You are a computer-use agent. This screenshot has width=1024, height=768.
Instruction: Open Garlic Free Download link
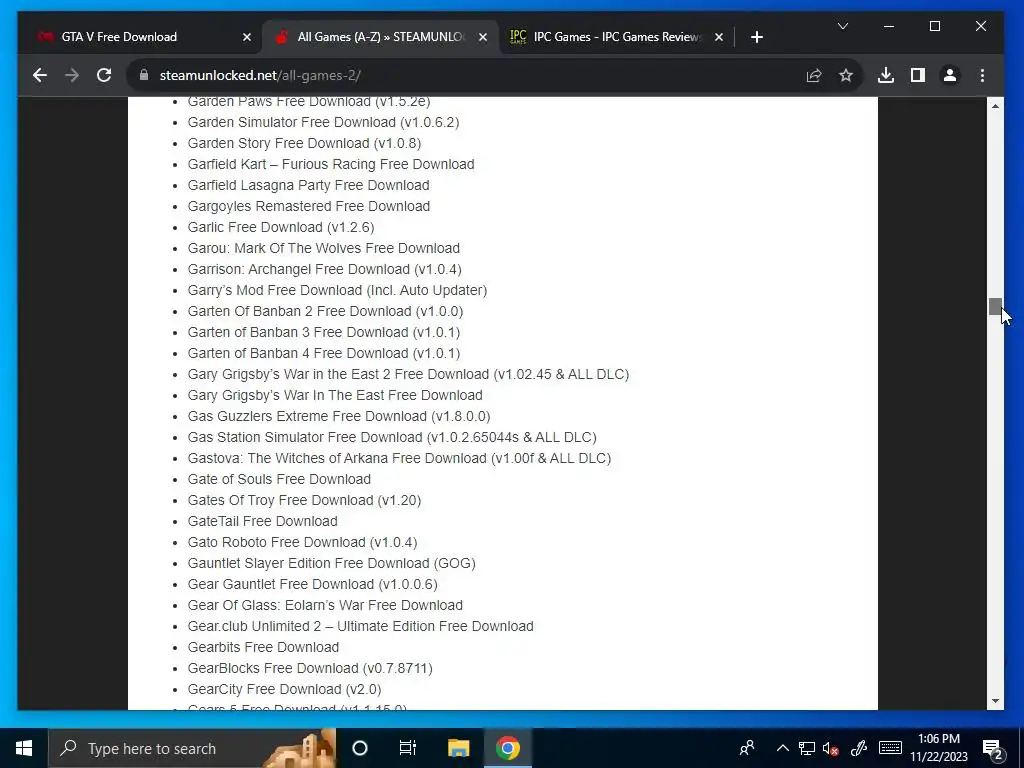[x=281, y=227]
